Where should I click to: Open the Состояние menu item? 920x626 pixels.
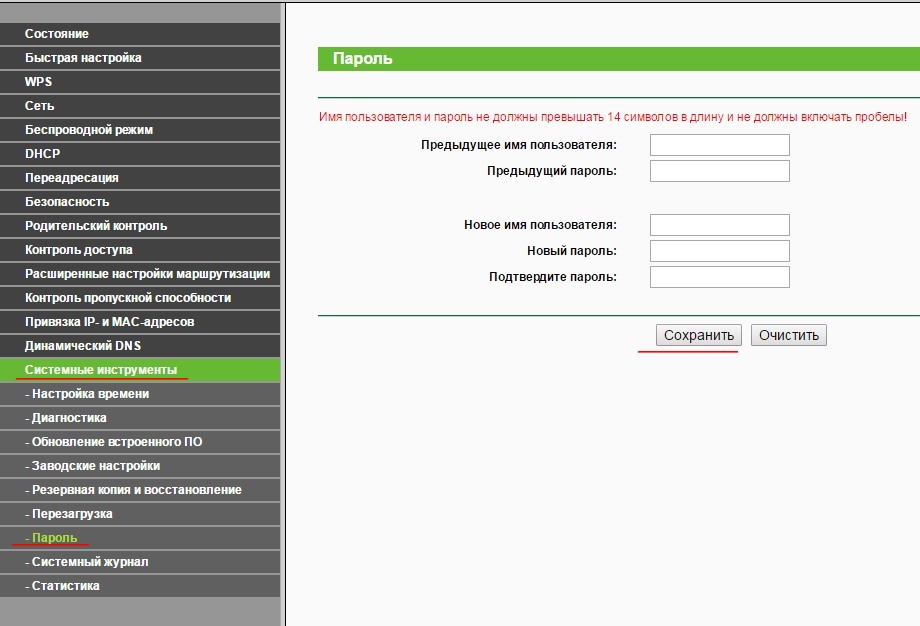point(140,34)
